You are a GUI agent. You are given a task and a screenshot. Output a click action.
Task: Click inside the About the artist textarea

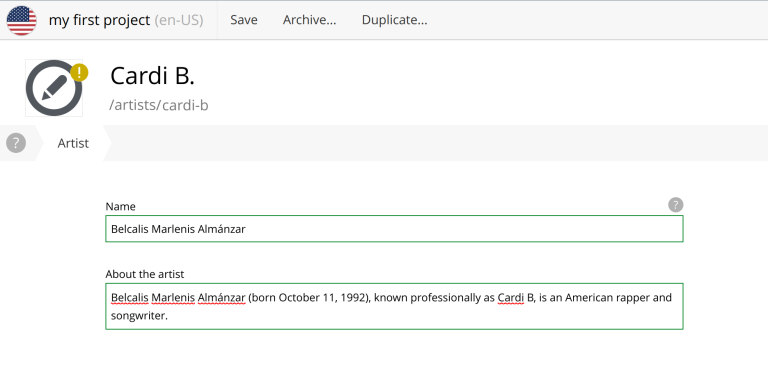pos(394,306)
